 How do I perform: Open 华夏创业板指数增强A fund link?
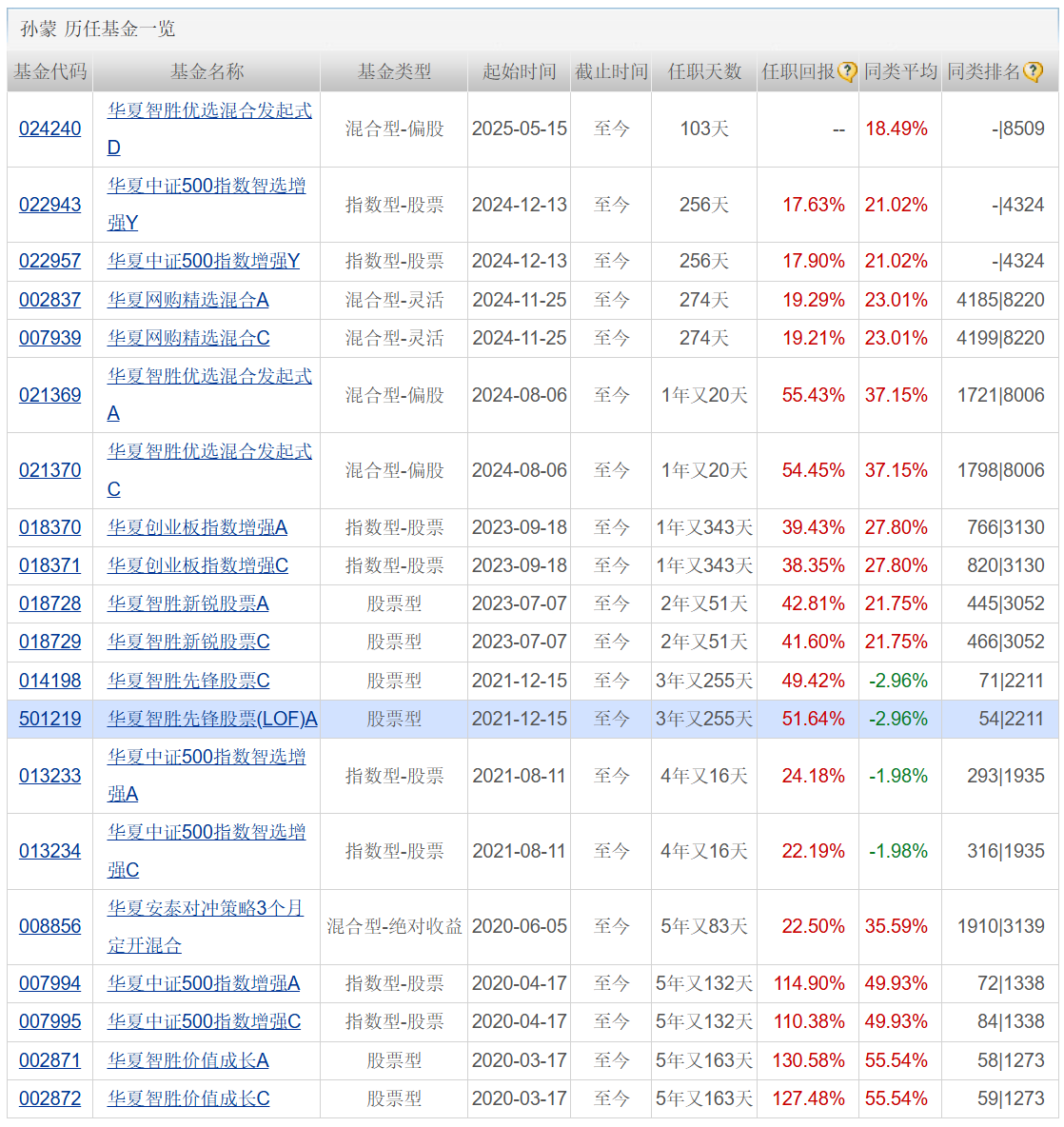pos(198,527)
